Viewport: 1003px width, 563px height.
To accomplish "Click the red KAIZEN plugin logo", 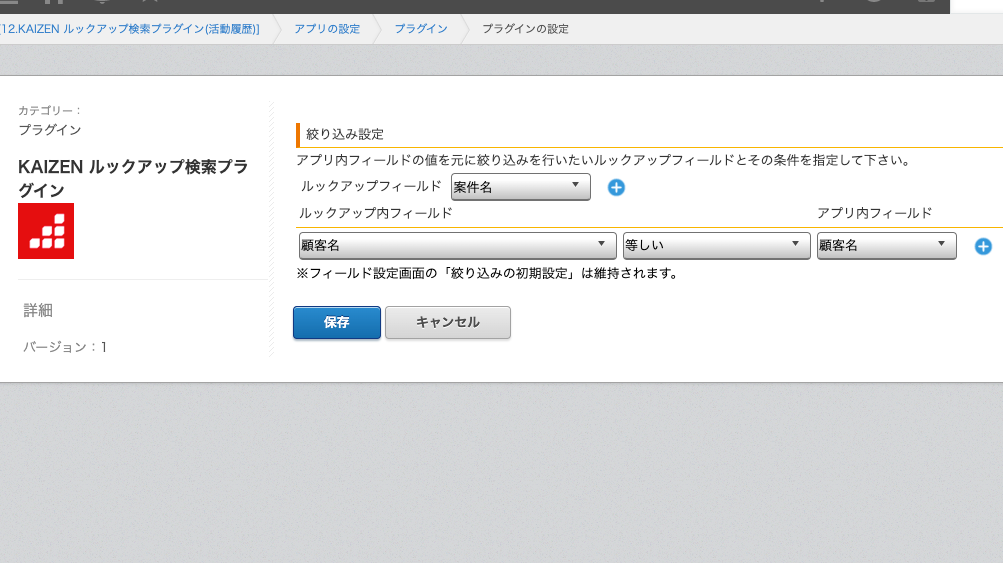I will click(46, 231).
